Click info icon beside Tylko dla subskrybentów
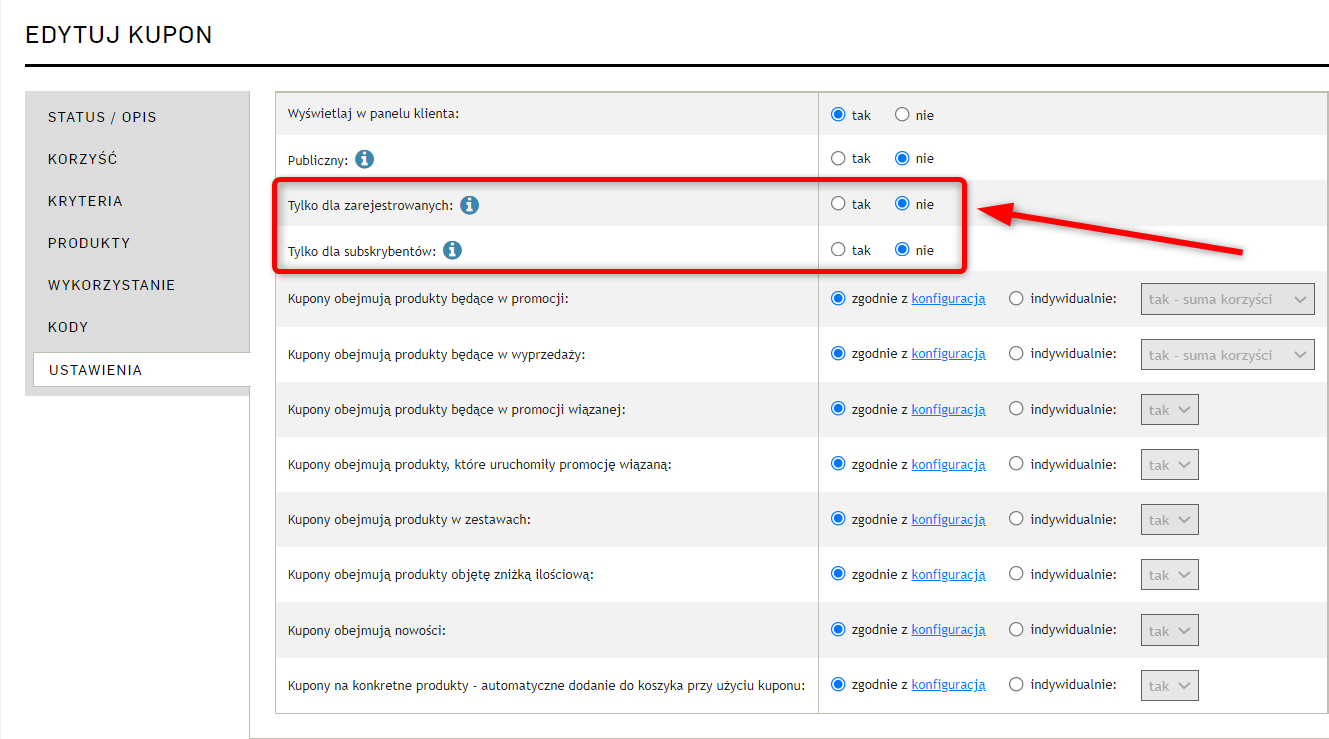Viewport: 1329px width, 739px height. click(452, 250)
